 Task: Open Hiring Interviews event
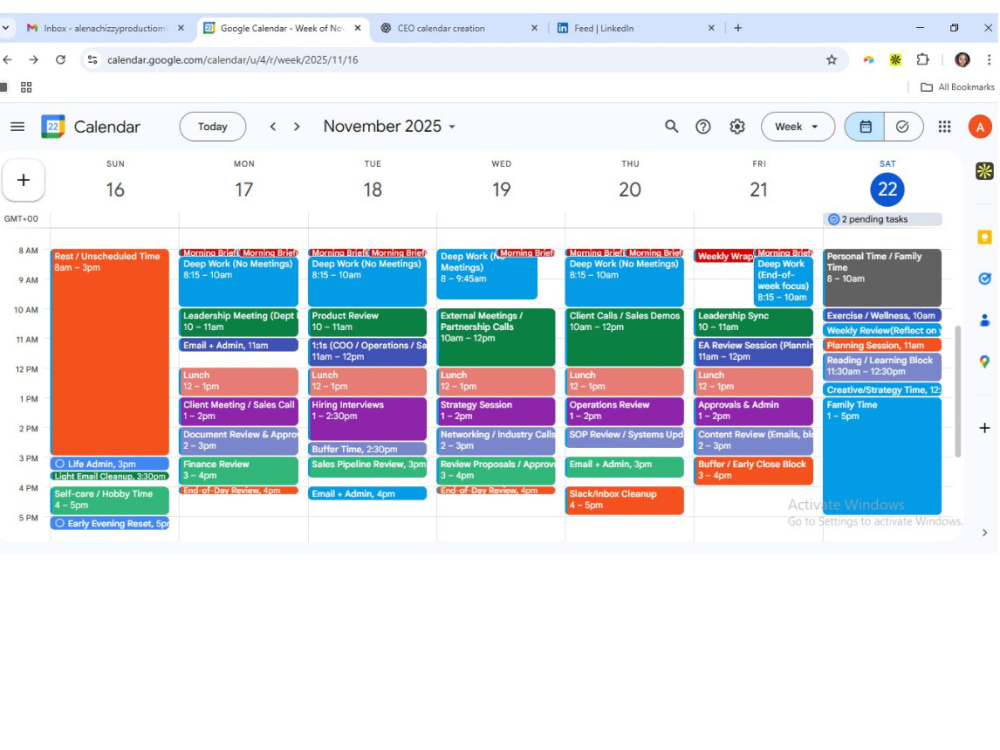pyautogui.click(x=367, y=418)
